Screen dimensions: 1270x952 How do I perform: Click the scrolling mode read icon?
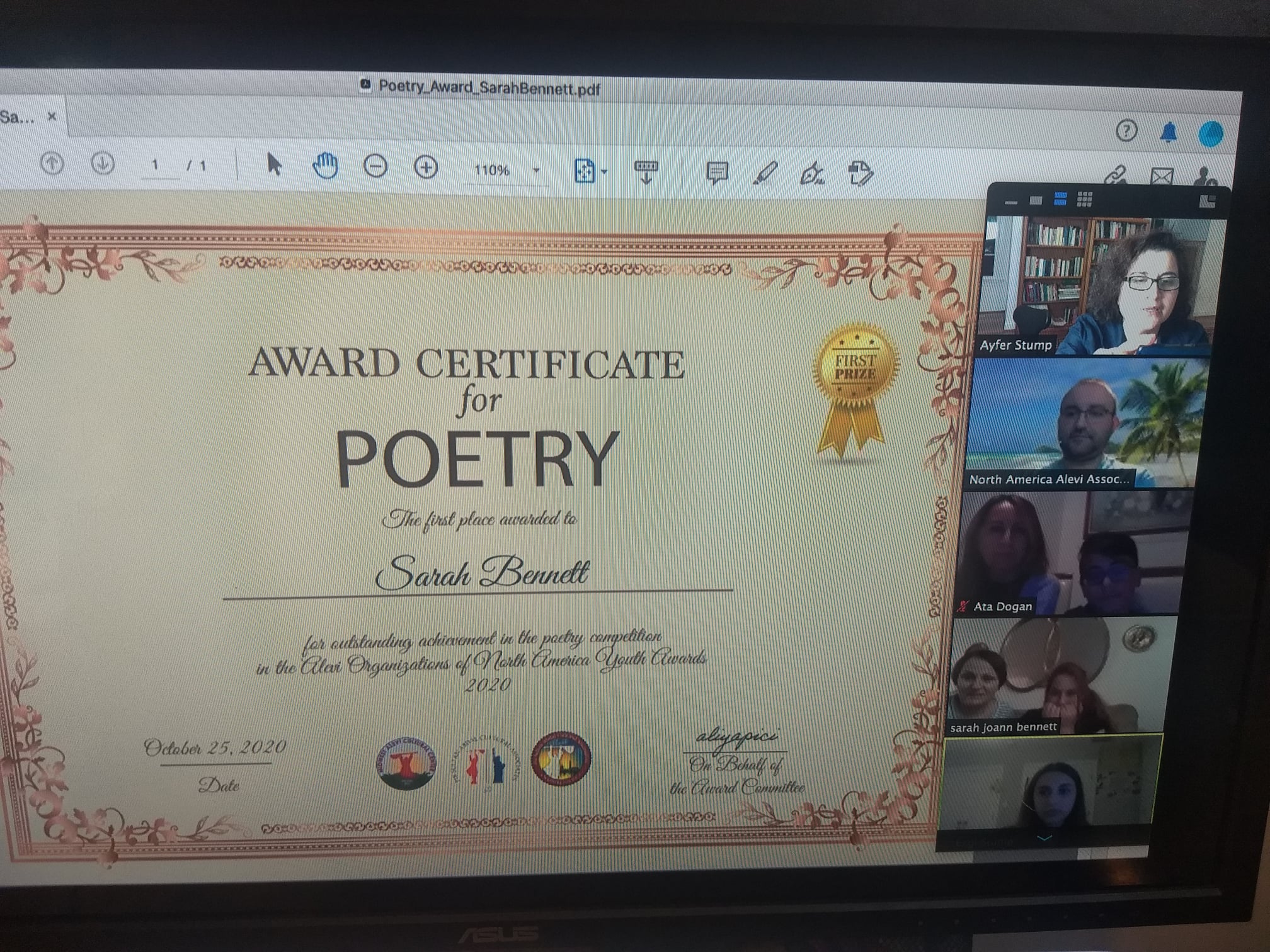(646, 171)
